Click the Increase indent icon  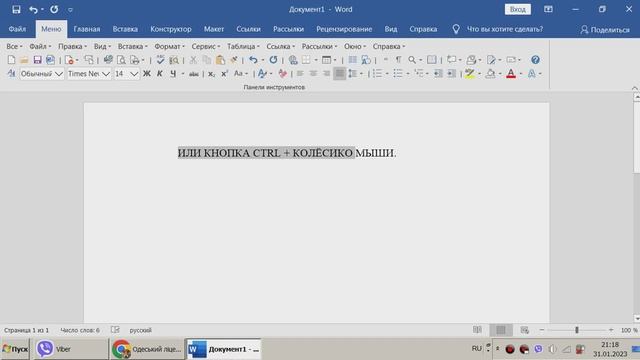(x=451, y=74)
